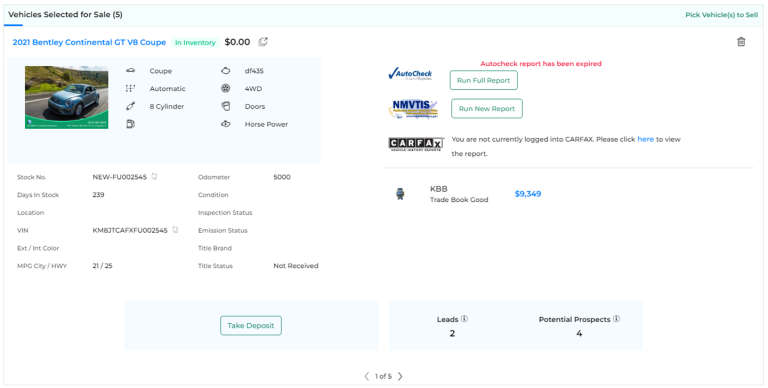Click Leads count 2

[452, 334]
